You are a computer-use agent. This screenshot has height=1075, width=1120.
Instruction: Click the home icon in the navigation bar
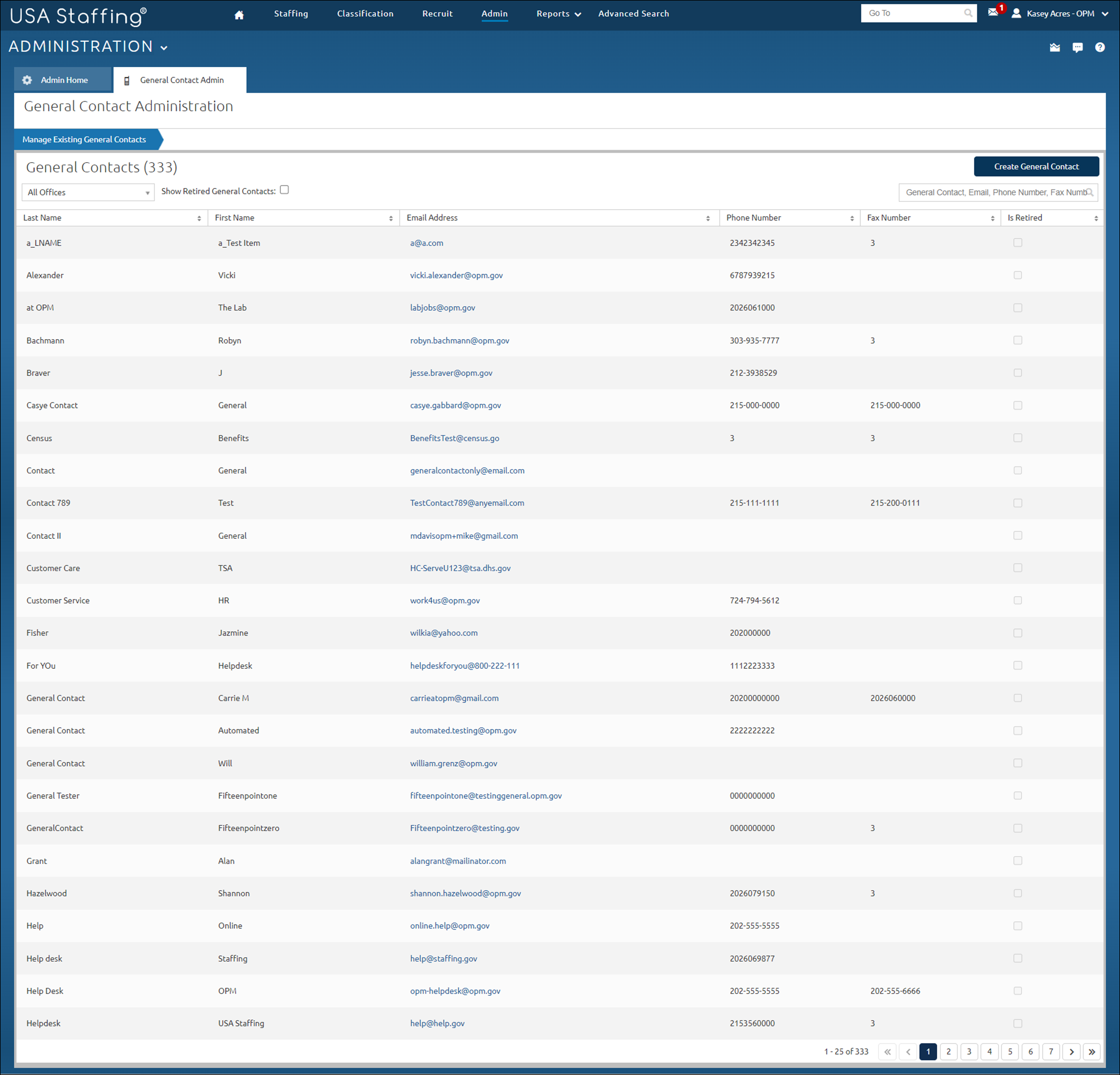239,14
